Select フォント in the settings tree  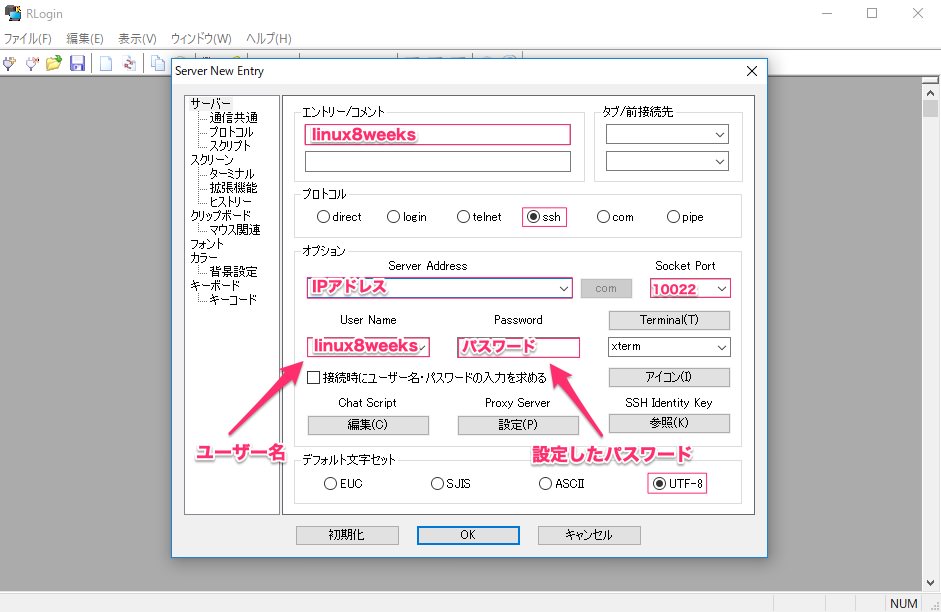click(x=206, y=244)
